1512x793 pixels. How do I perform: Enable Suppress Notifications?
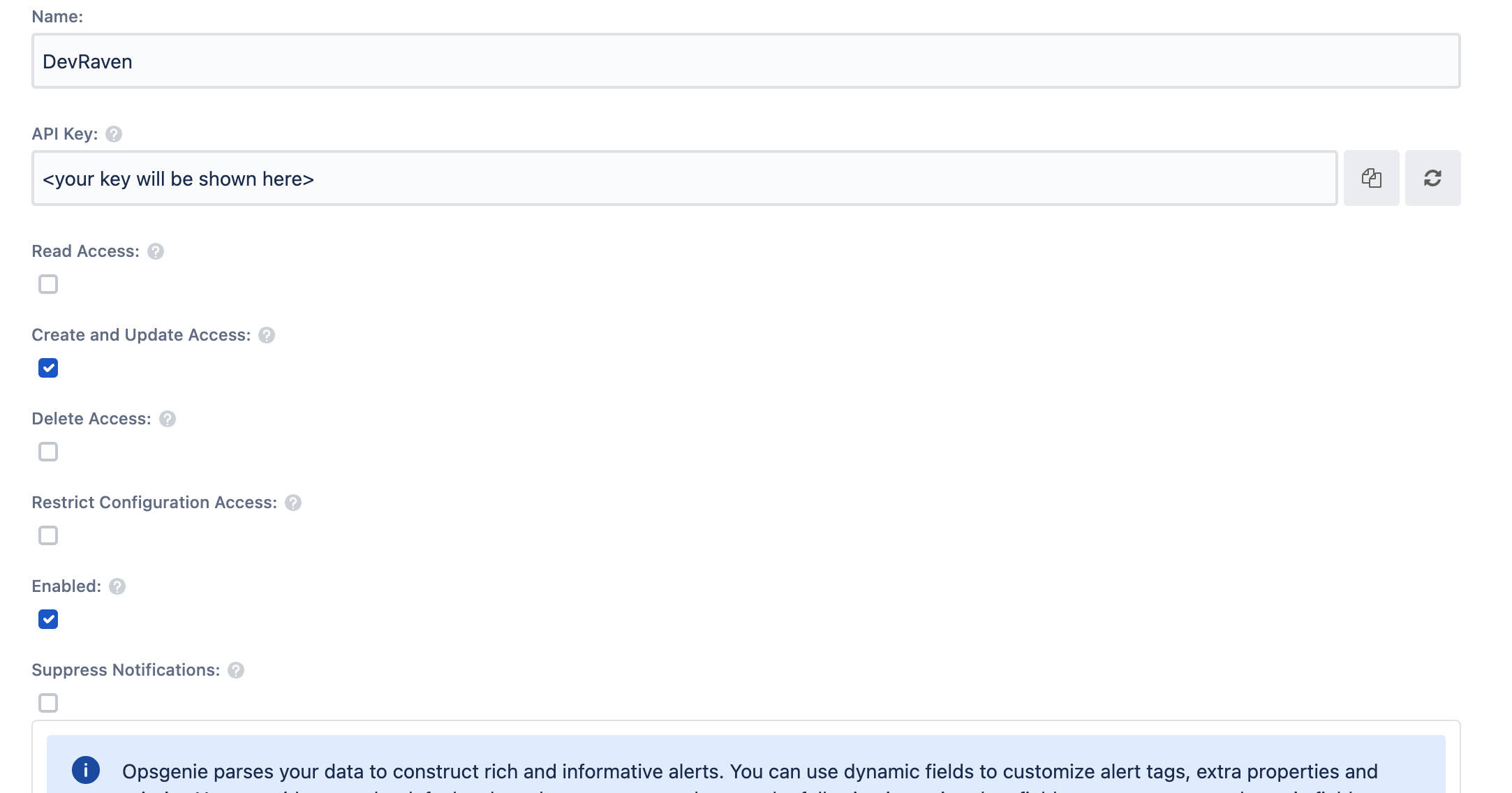[x=47, y=703]
